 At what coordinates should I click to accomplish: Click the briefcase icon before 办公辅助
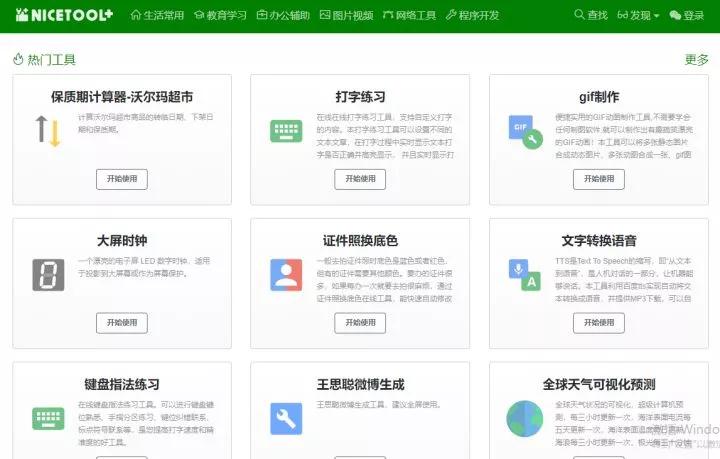262,15
